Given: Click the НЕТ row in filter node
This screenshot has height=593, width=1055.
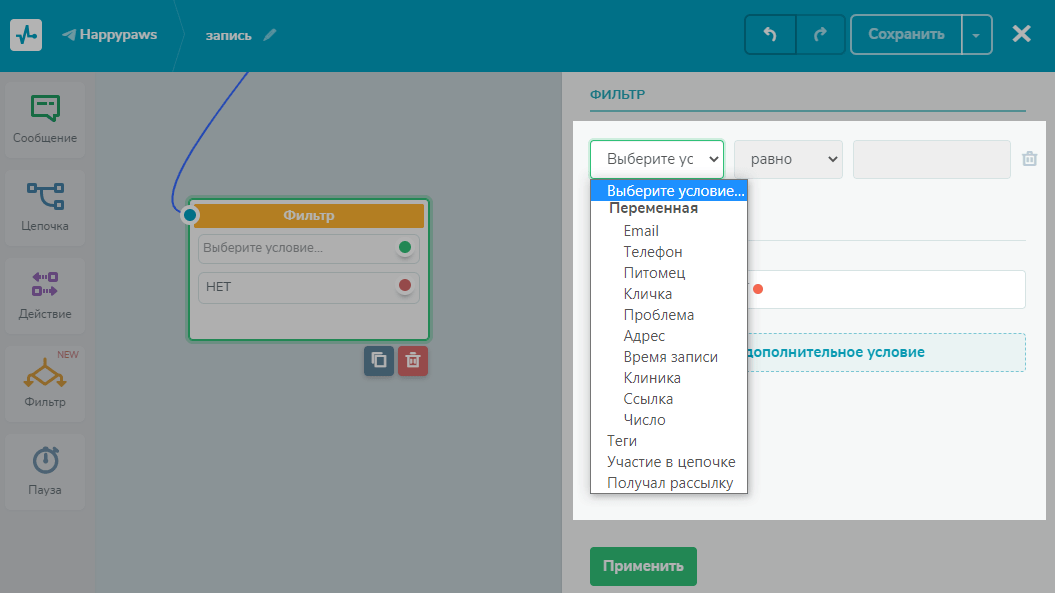Looking at the screenshot, I should click(x=309, y=287).
